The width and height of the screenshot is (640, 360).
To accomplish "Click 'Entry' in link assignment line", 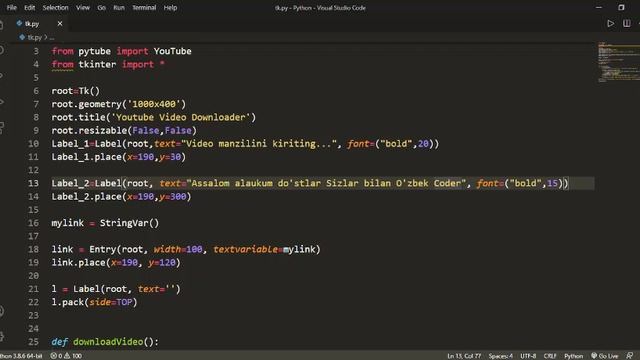I will click(x=103, y=249).
